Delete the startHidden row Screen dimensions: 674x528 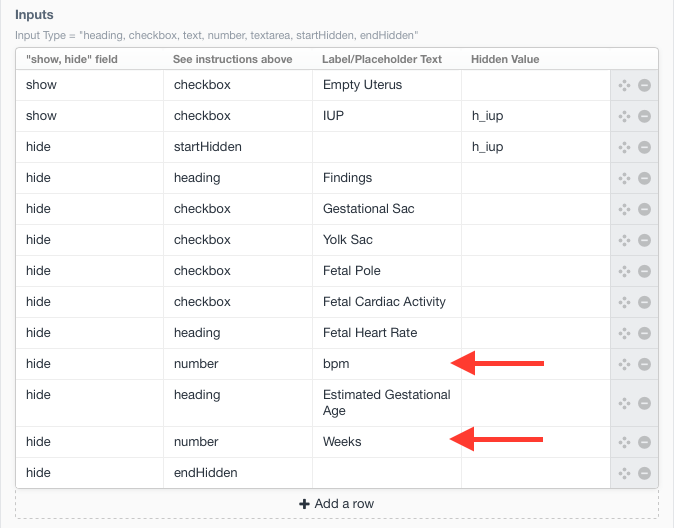point(644,147)
